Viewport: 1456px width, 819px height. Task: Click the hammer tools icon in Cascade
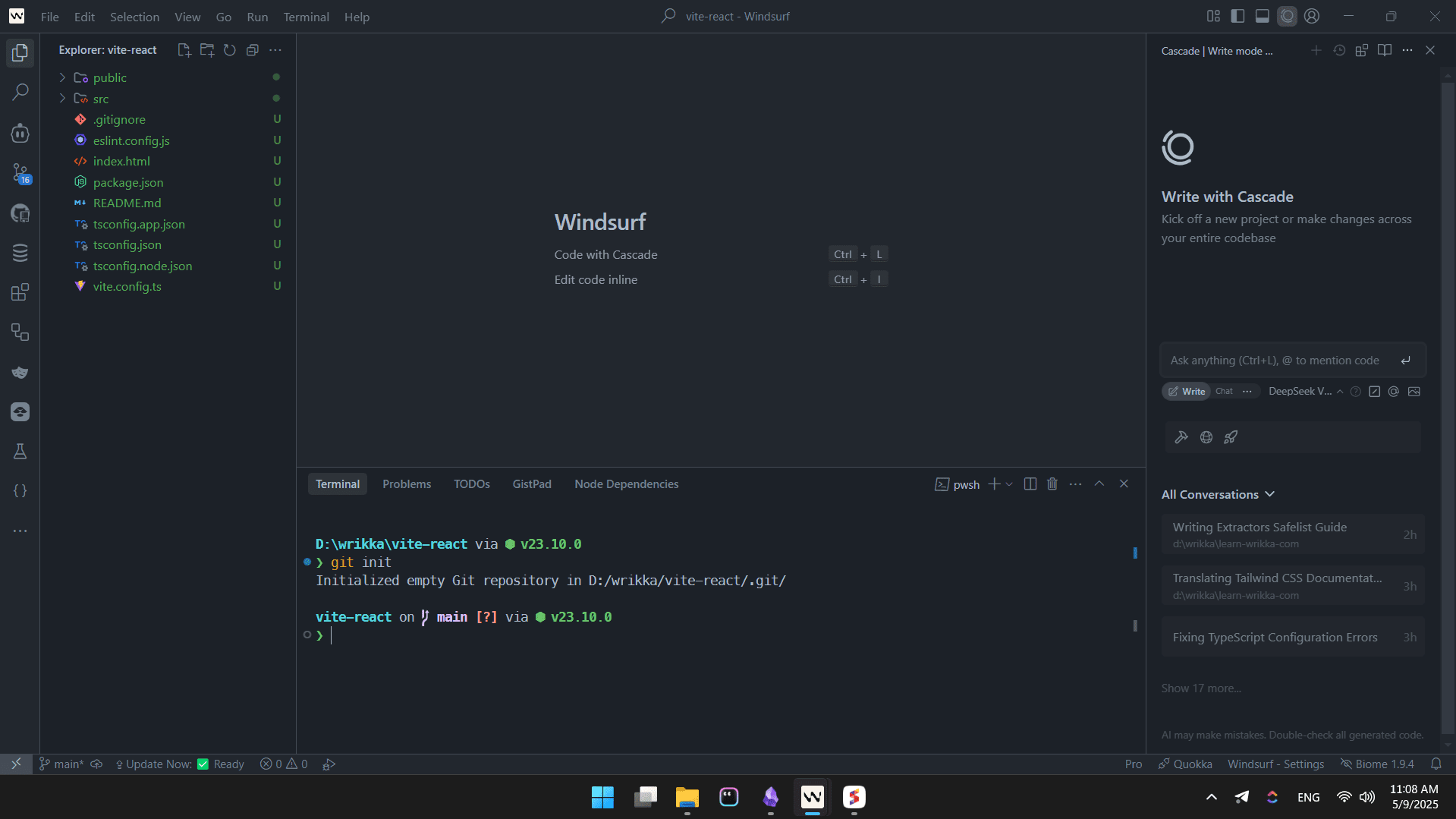coord(1181,437)
